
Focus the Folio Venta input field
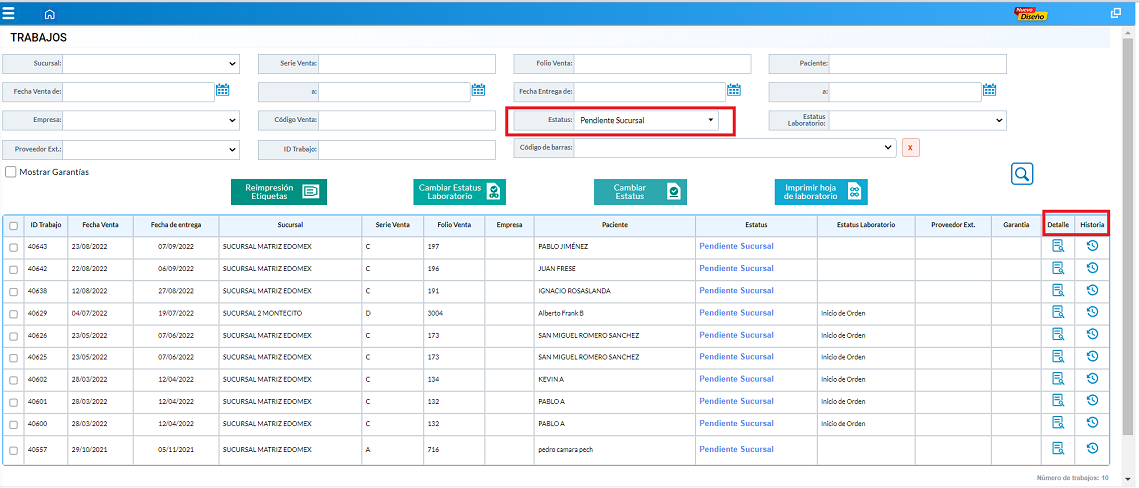pyautogui.click(x=662, y=63)
